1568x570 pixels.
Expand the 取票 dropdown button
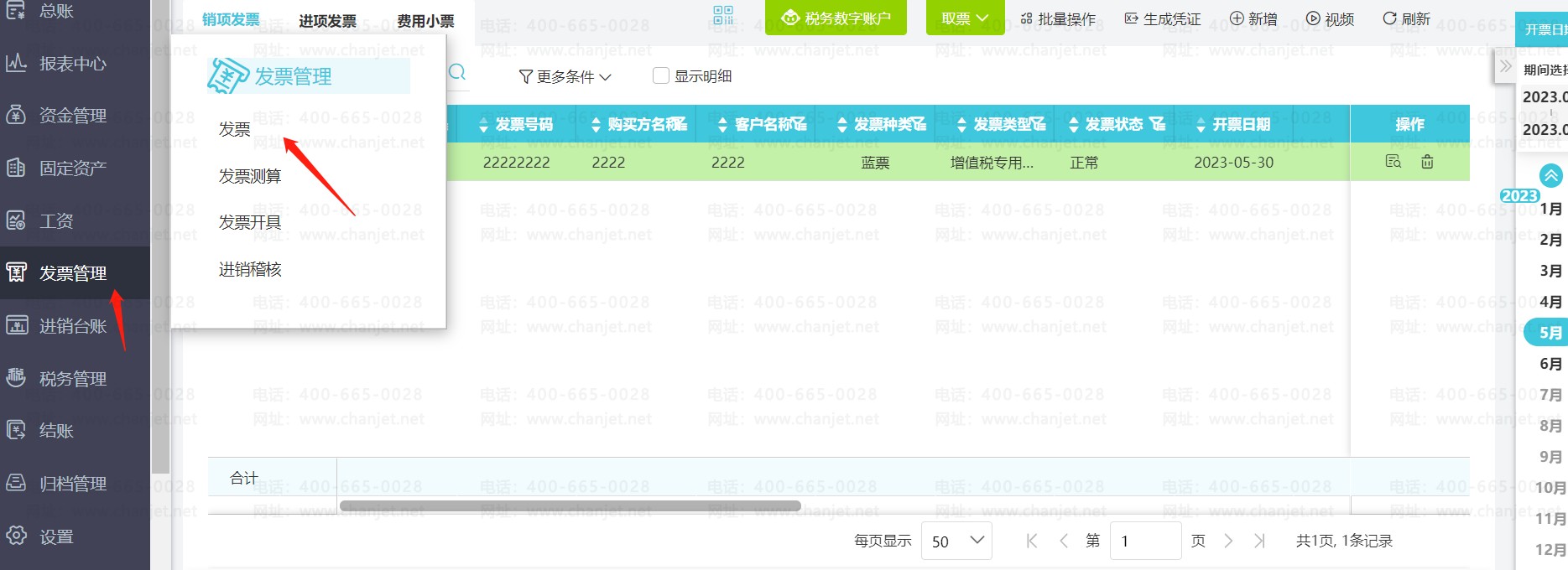[x=965, y=18]
